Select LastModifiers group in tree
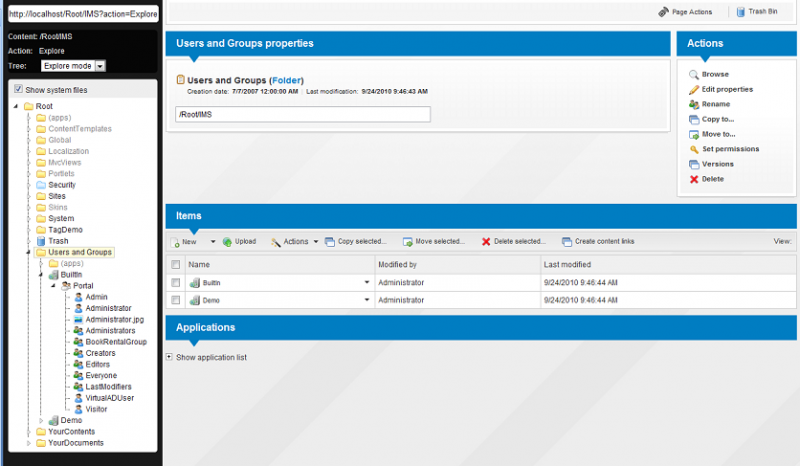Screen dimensions: 800x466 [x=108, y=387]
